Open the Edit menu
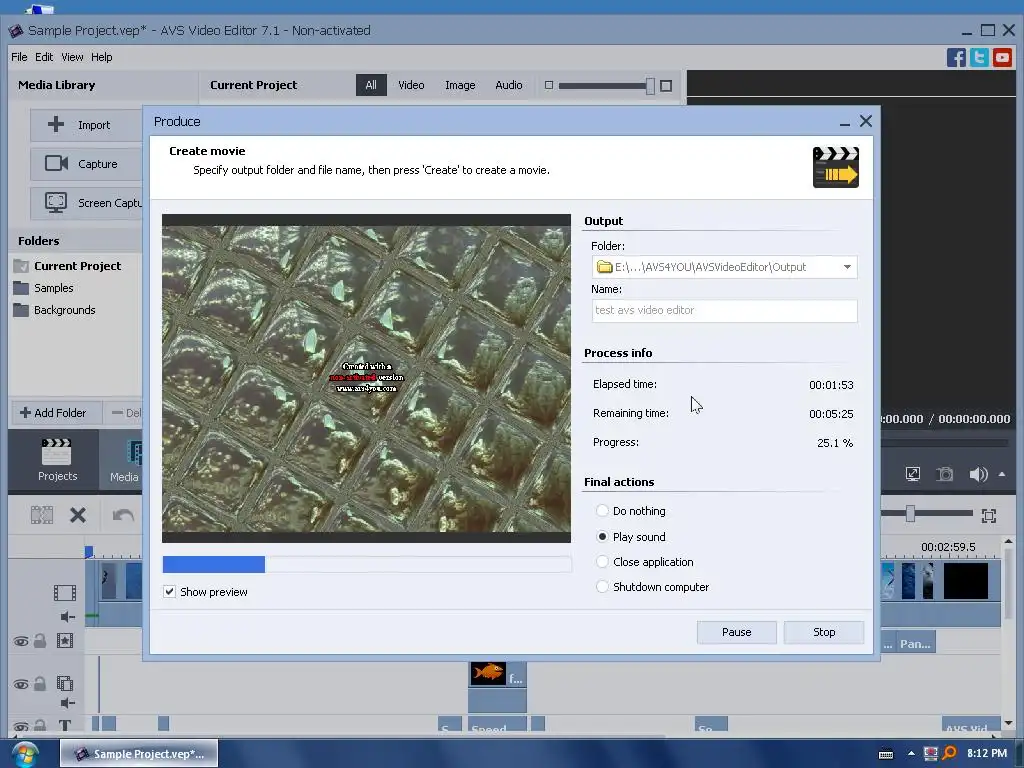The image size is (1024, 768). [x=44, y=57]
